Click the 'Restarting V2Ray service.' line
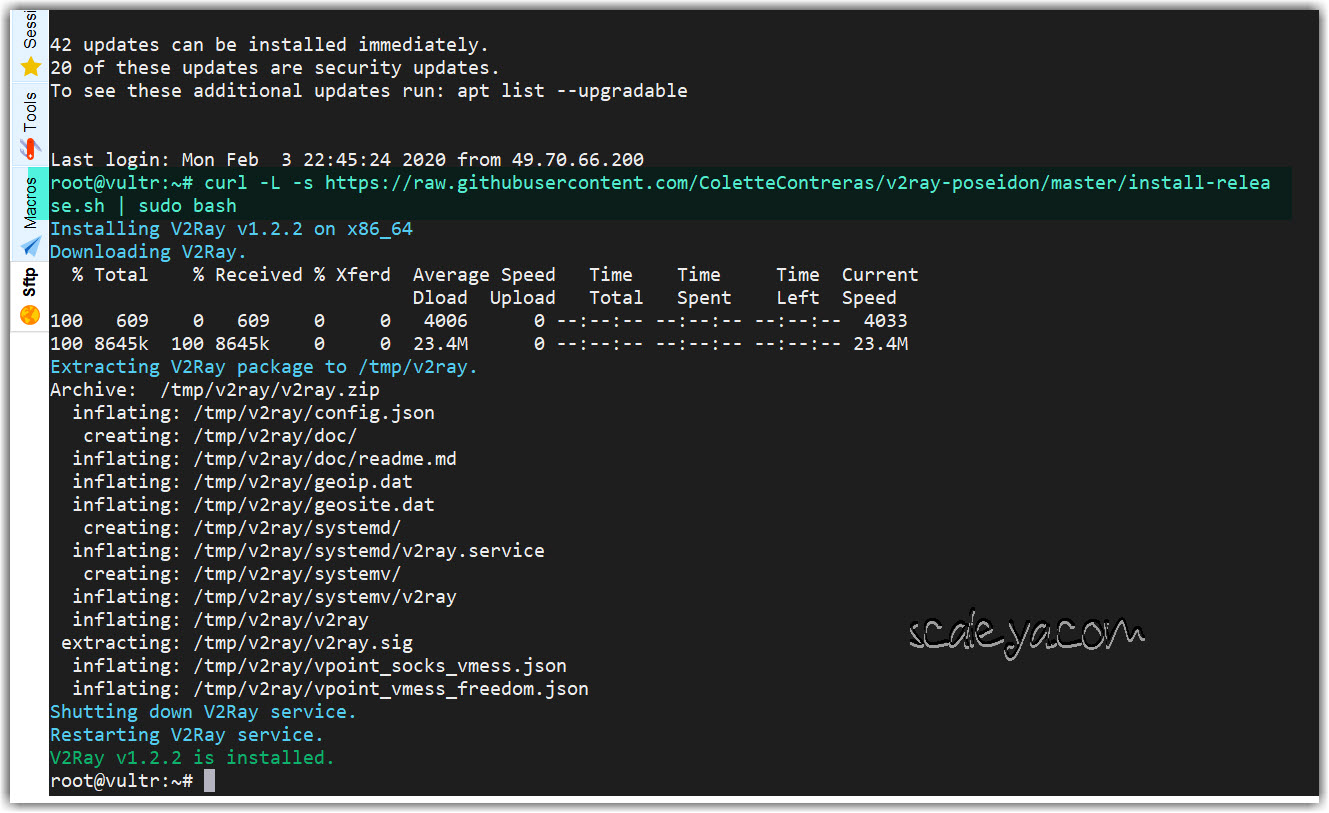Screen dimensions: 1329x813 pyautogui.click(x=187, y=735)
